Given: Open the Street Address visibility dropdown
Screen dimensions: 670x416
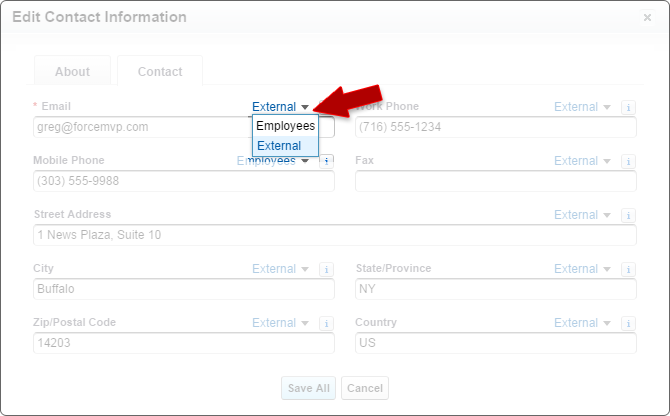Looking at the screenshot, I should click(x=582, y=215).
